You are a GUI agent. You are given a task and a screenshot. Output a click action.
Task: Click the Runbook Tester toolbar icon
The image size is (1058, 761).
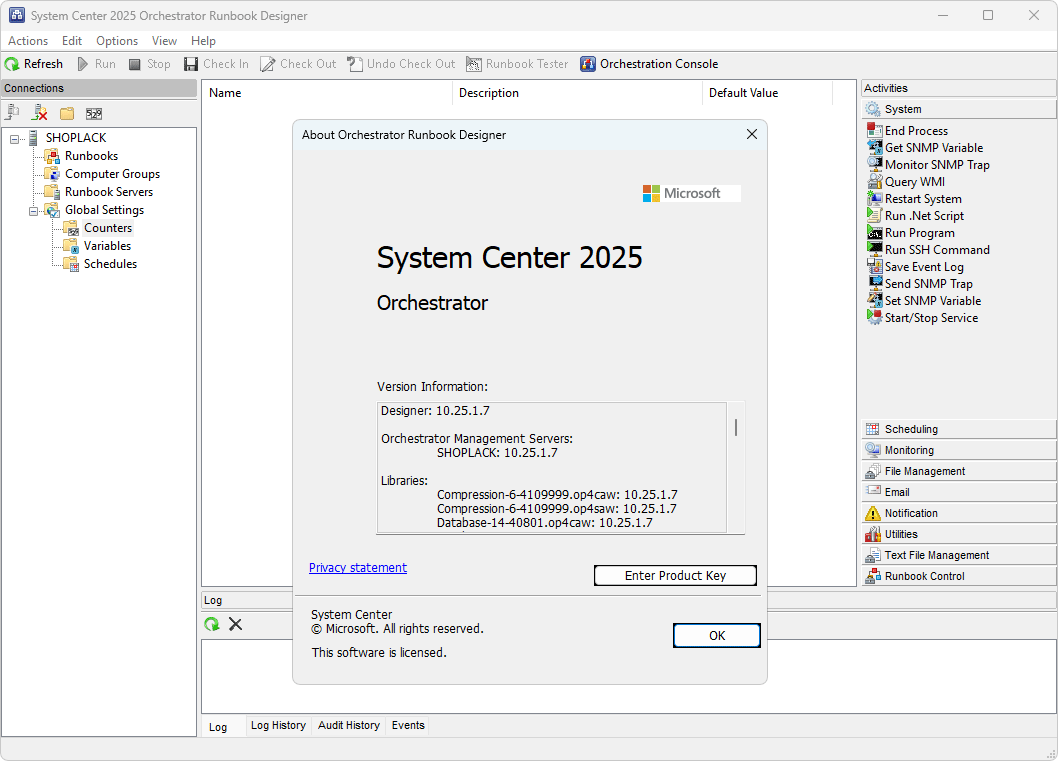[474, 64]
